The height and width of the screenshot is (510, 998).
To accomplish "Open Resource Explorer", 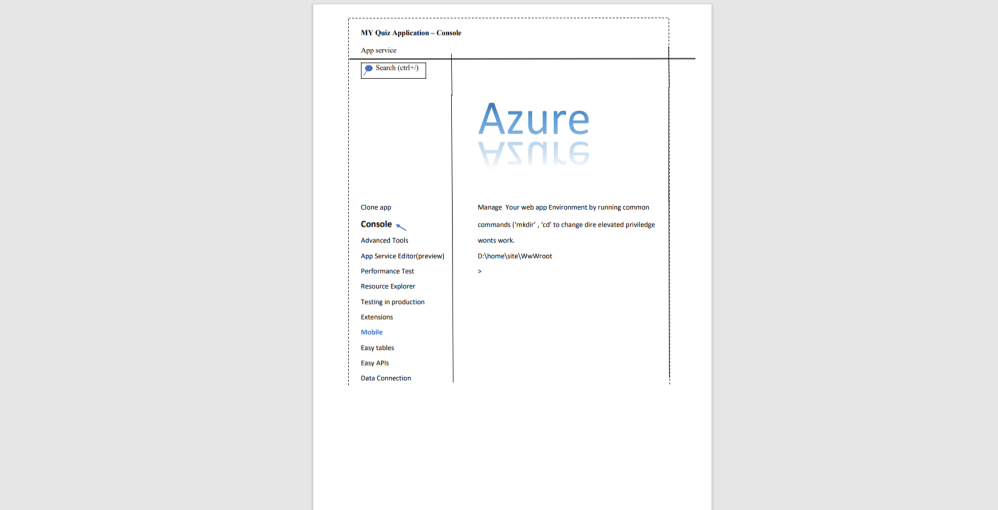I will tap(388, 286).
